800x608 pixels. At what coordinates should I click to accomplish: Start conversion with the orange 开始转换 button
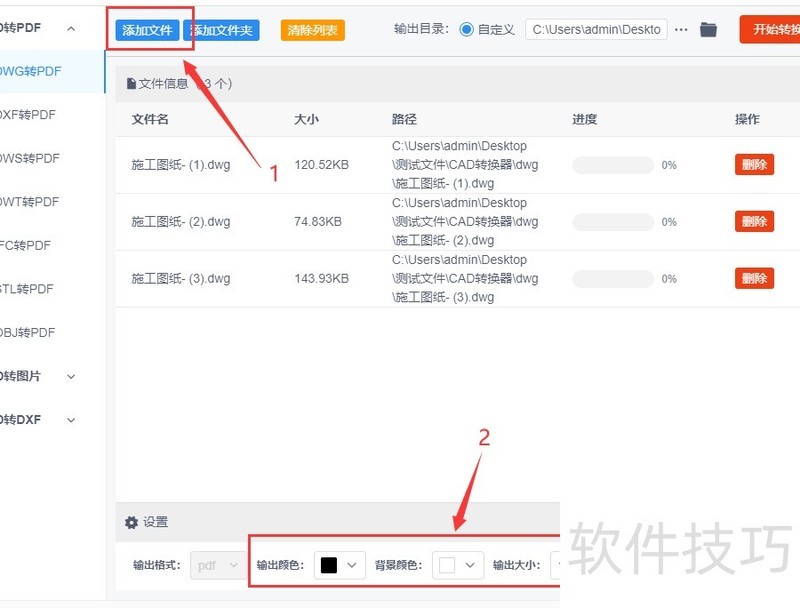coord(770,30)
